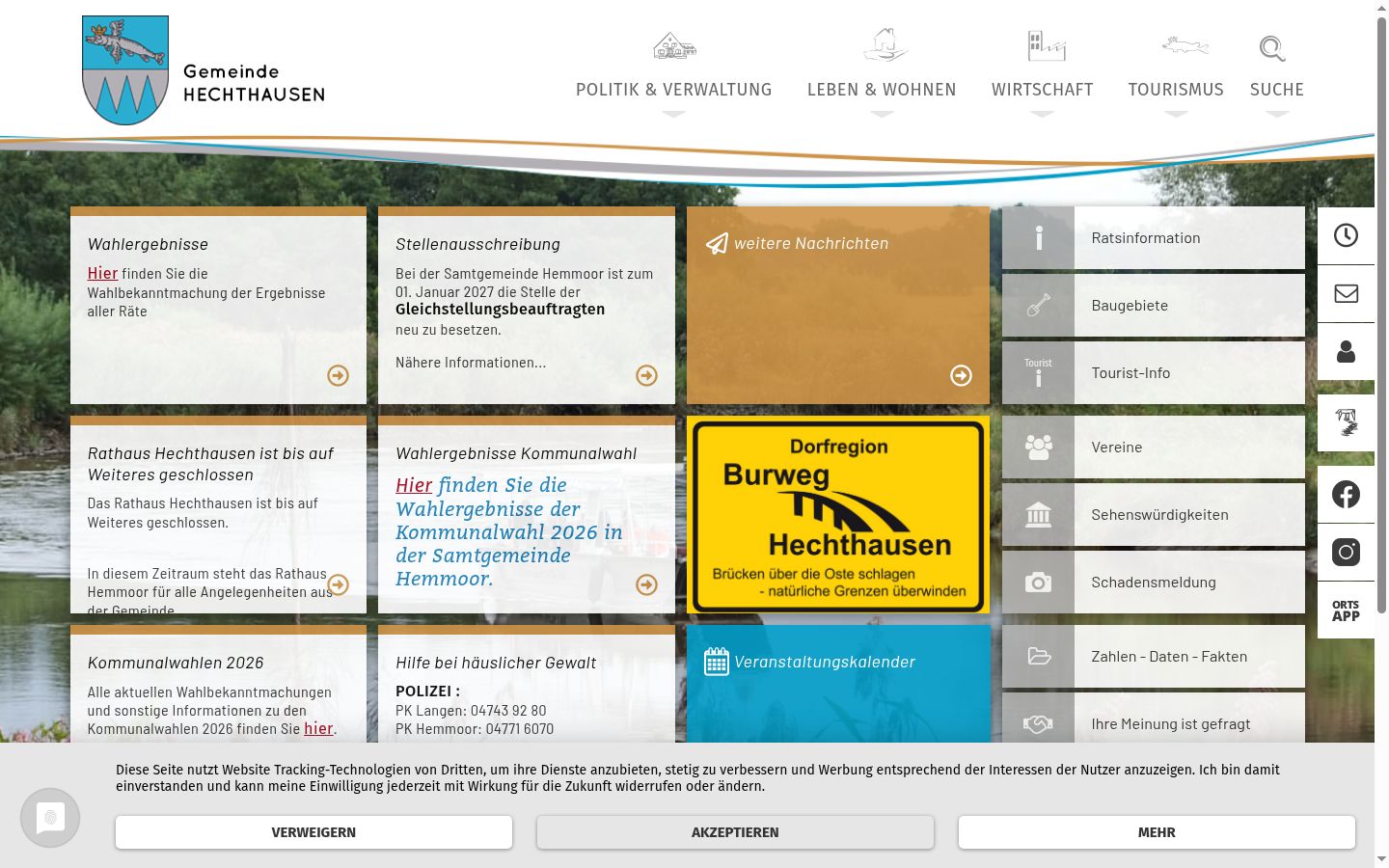
Task: Open the TOURISMUS menu
Action: [x=1176, y=90]
